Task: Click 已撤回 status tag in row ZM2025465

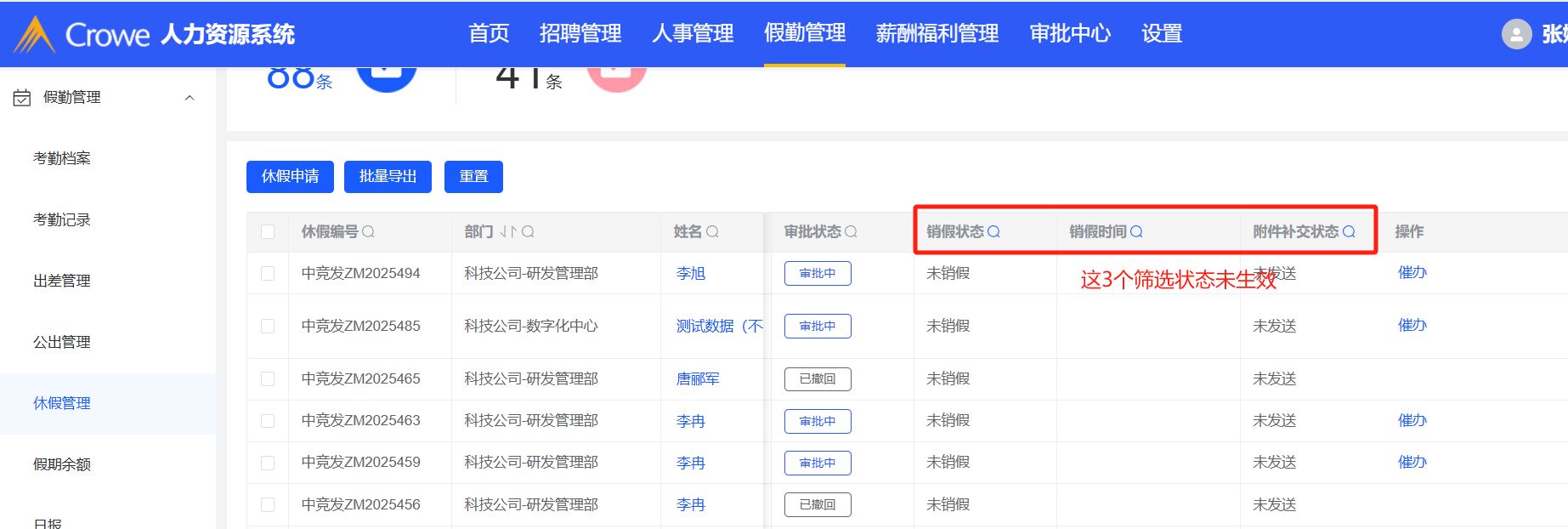Action: click(818, 378)
